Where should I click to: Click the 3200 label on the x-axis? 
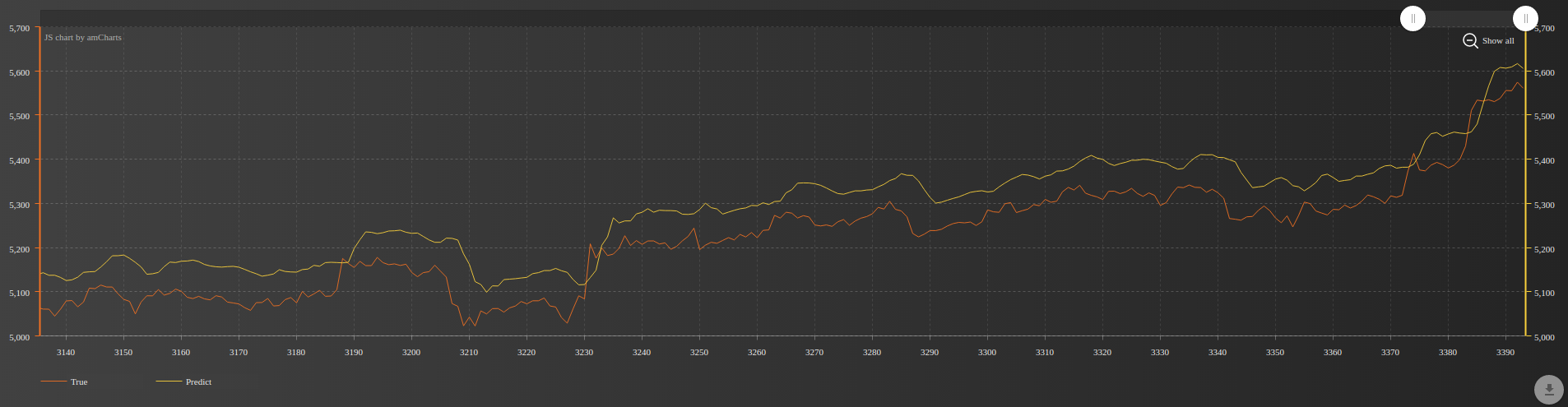click(411, 353)
